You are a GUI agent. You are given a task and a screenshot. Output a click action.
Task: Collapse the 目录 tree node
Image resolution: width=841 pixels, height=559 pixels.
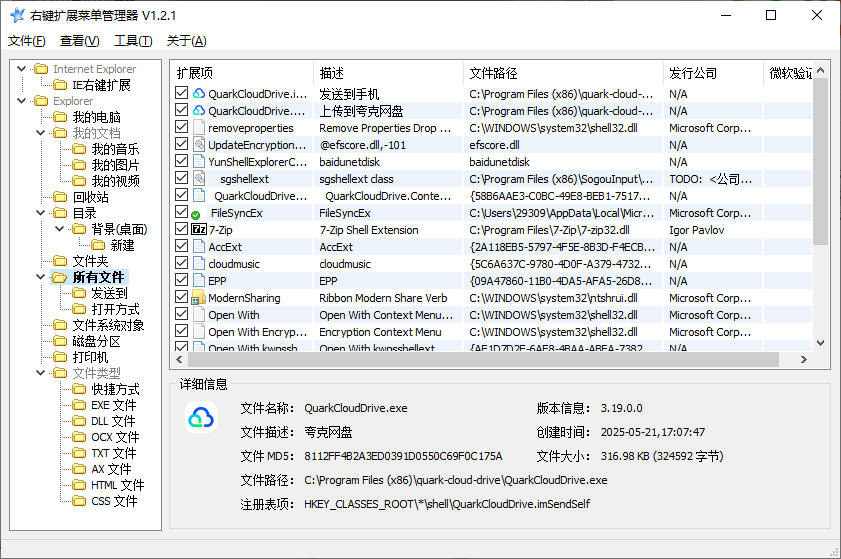41,213
